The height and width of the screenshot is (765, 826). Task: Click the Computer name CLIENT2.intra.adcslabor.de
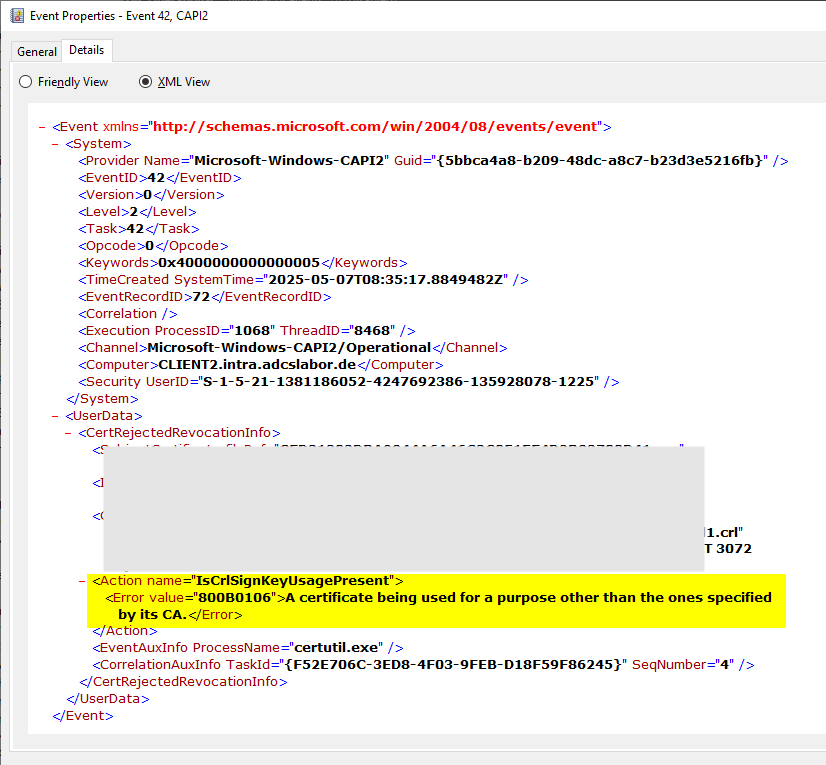point(257,365)
